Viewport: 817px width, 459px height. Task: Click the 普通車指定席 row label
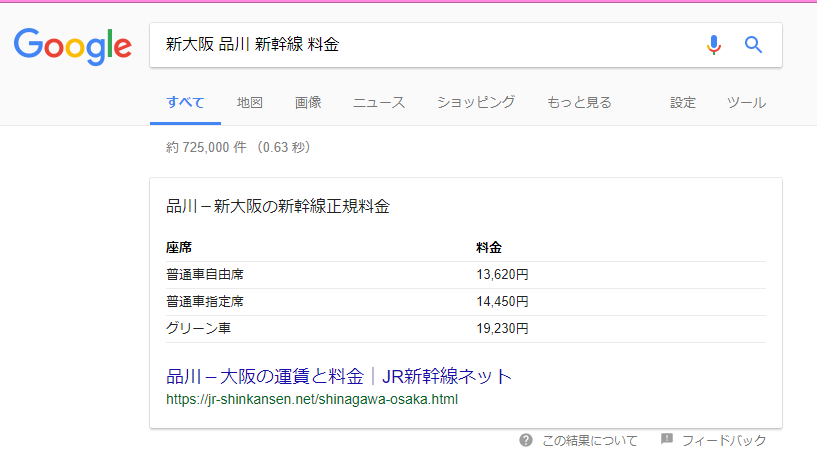[x=205, y=302]
